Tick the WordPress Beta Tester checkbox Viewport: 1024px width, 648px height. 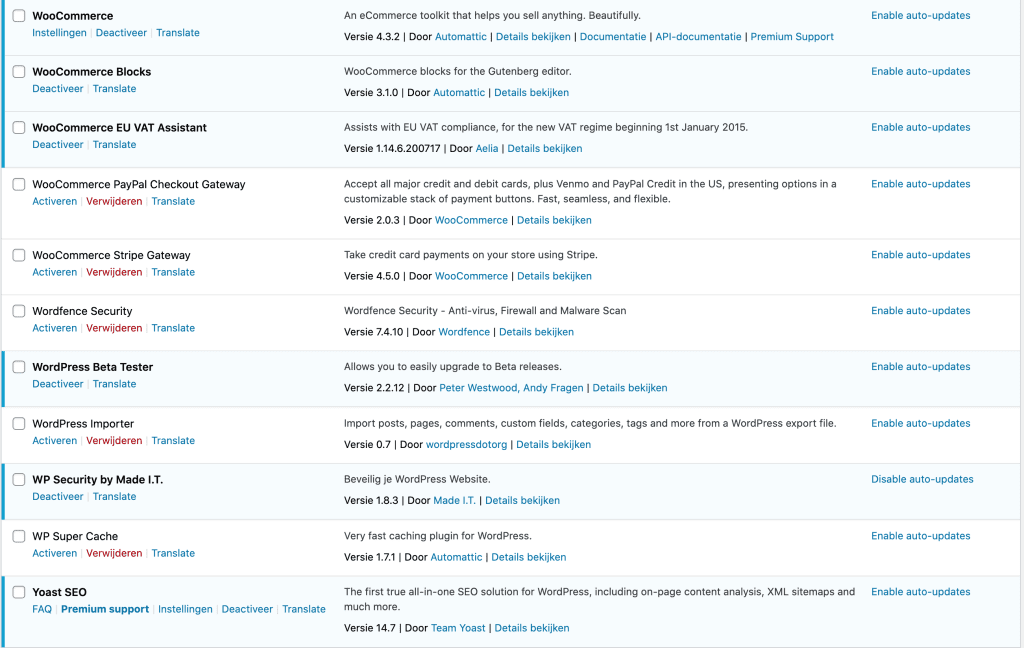[19, 367]
